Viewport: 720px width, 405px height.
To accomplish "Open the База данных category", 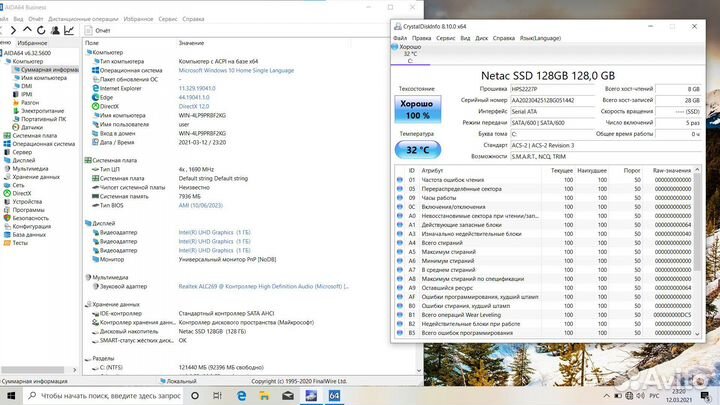I will (x=25, y=235).
